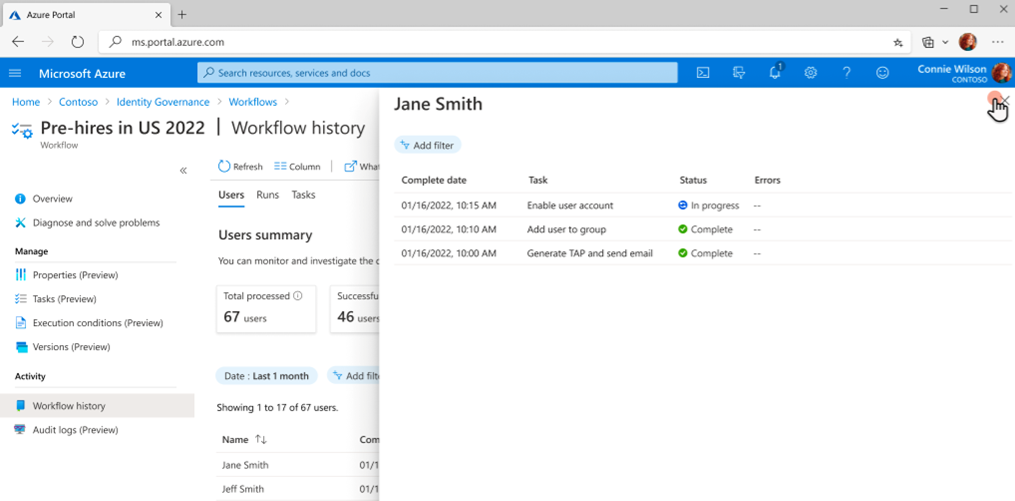Click the Refresh button
1015x501 pixels.
240,167
